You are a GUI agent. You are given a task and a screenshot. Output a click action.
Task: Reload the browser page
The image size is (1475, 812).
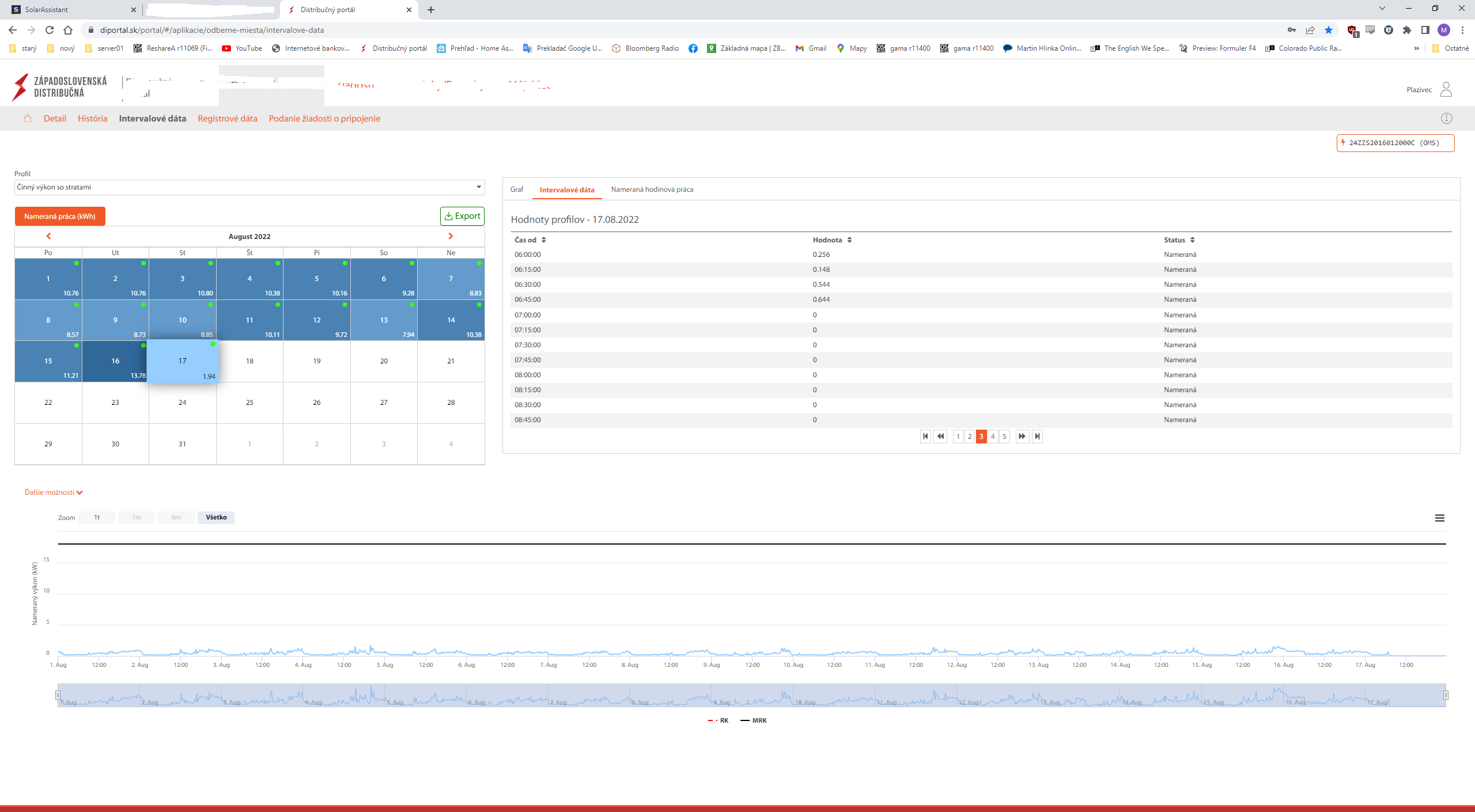pyautogui.click(x=50, y=30)
